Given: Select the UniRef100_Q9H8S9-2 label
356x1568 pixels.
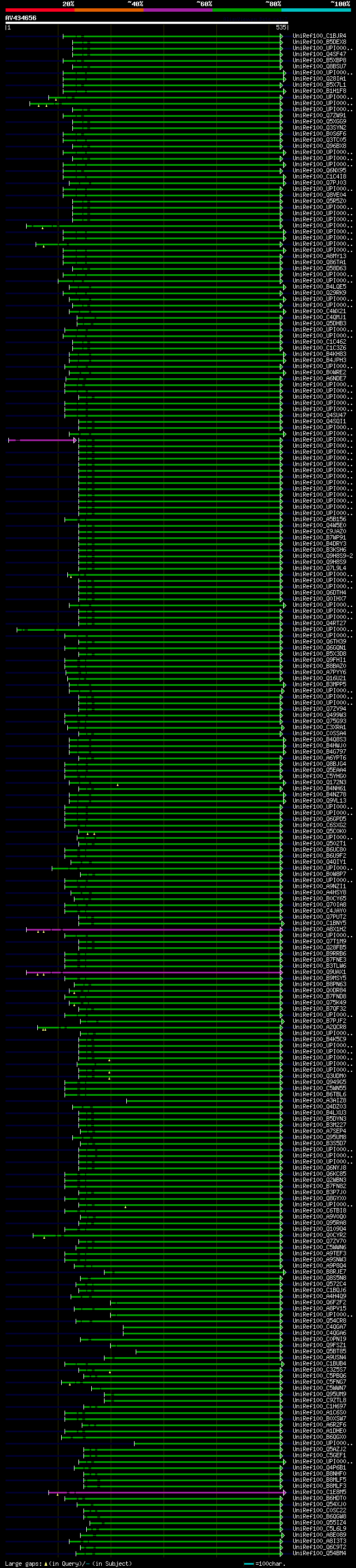Looking at the screenshot, I should (323, 556).
